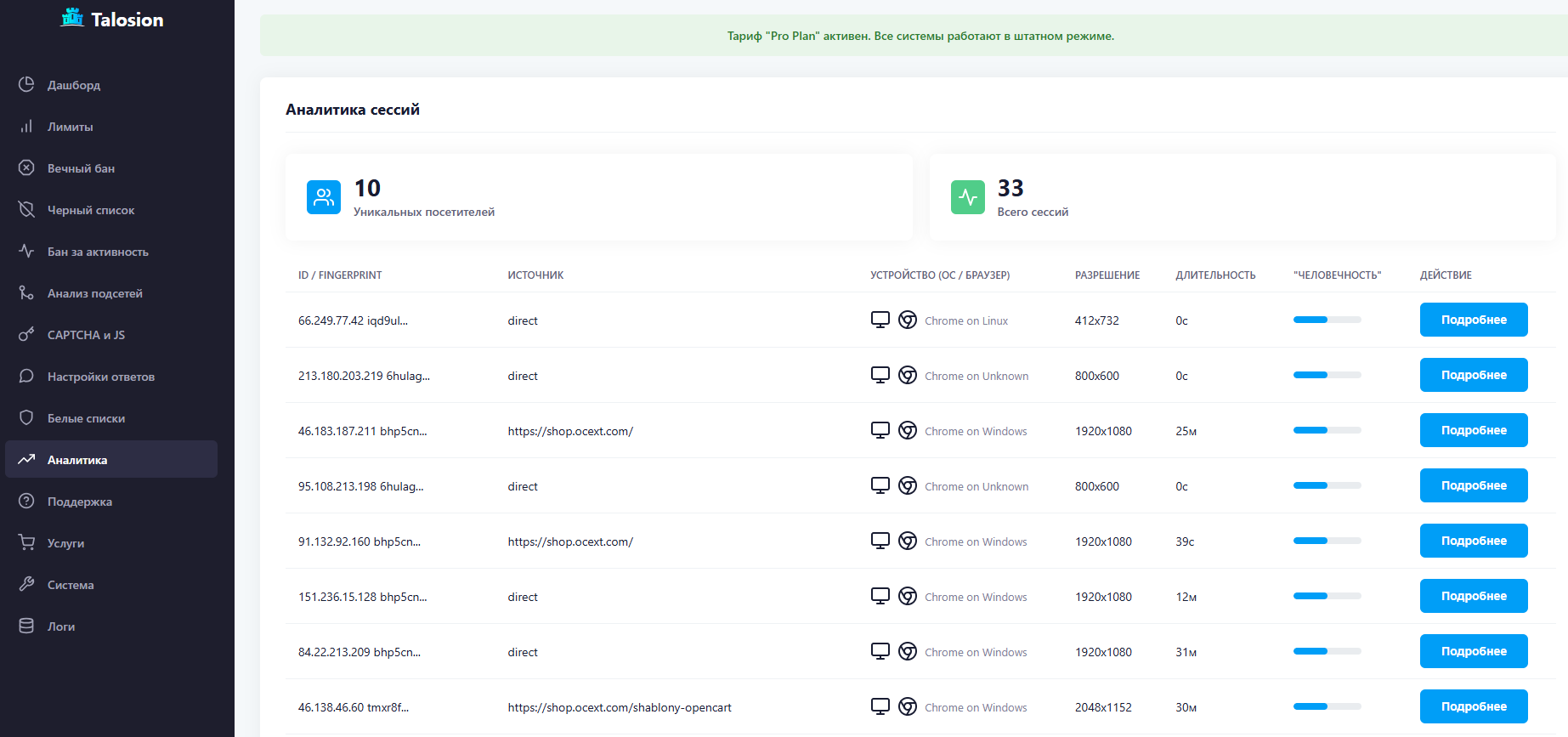The image size is (1568, 737).
Task: Click the Анализ подсетей branch icon
Action: click(x=26, y=292)
